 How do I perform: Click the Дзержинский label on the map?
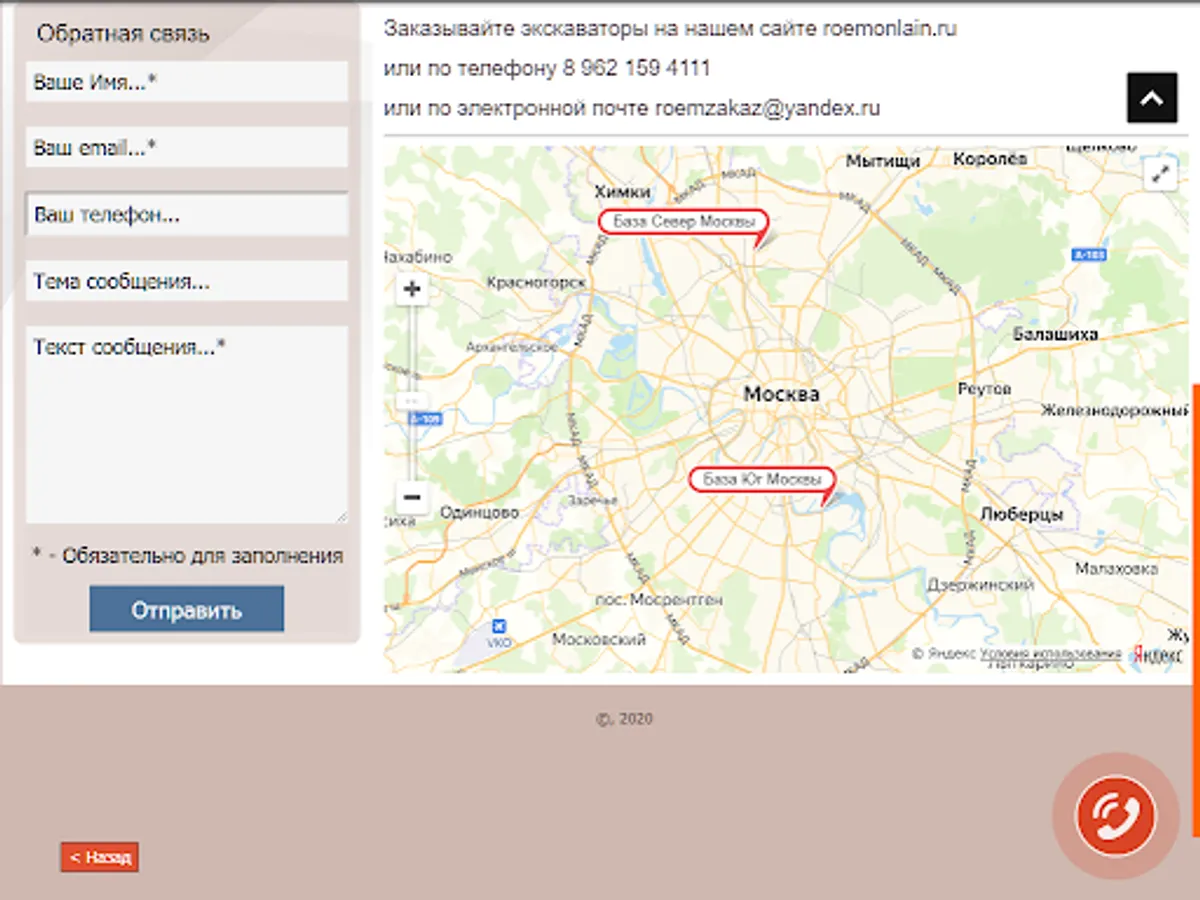click(x=981, y=585)
